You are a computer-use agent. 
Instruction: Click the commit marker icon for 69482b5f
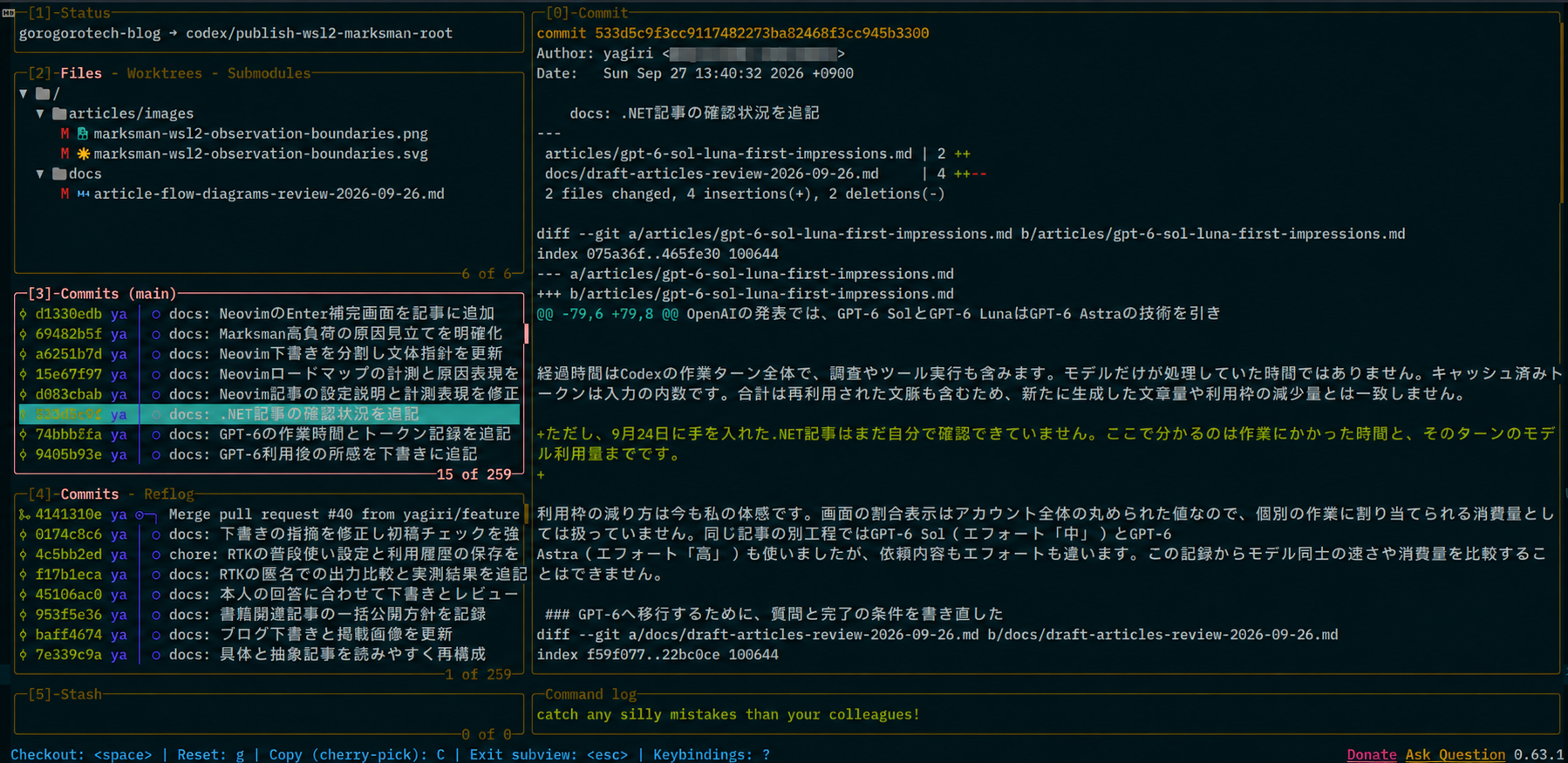click(x=23, y=334)
